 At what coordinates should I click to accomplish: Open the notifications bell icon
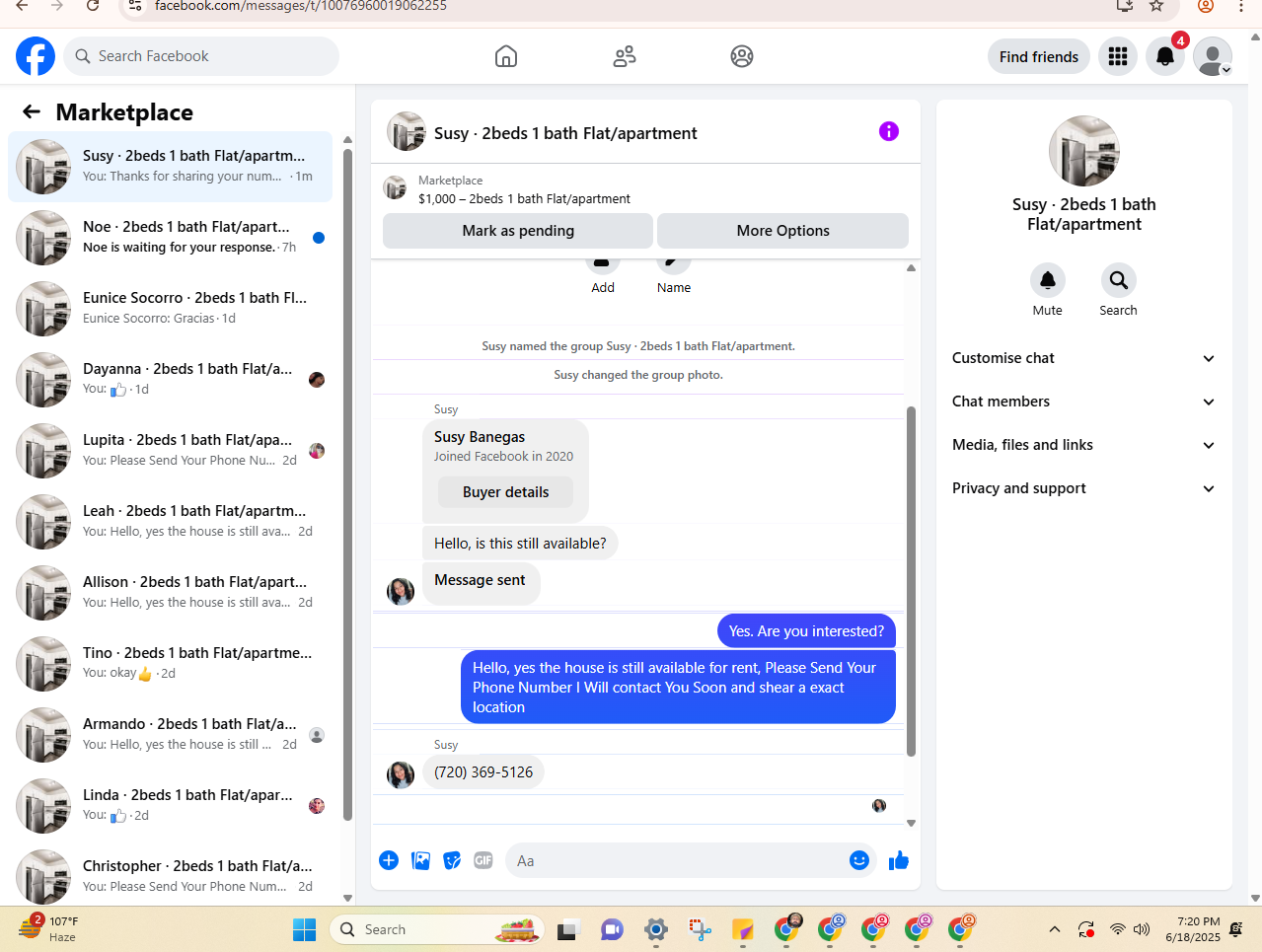[1165, 56]
